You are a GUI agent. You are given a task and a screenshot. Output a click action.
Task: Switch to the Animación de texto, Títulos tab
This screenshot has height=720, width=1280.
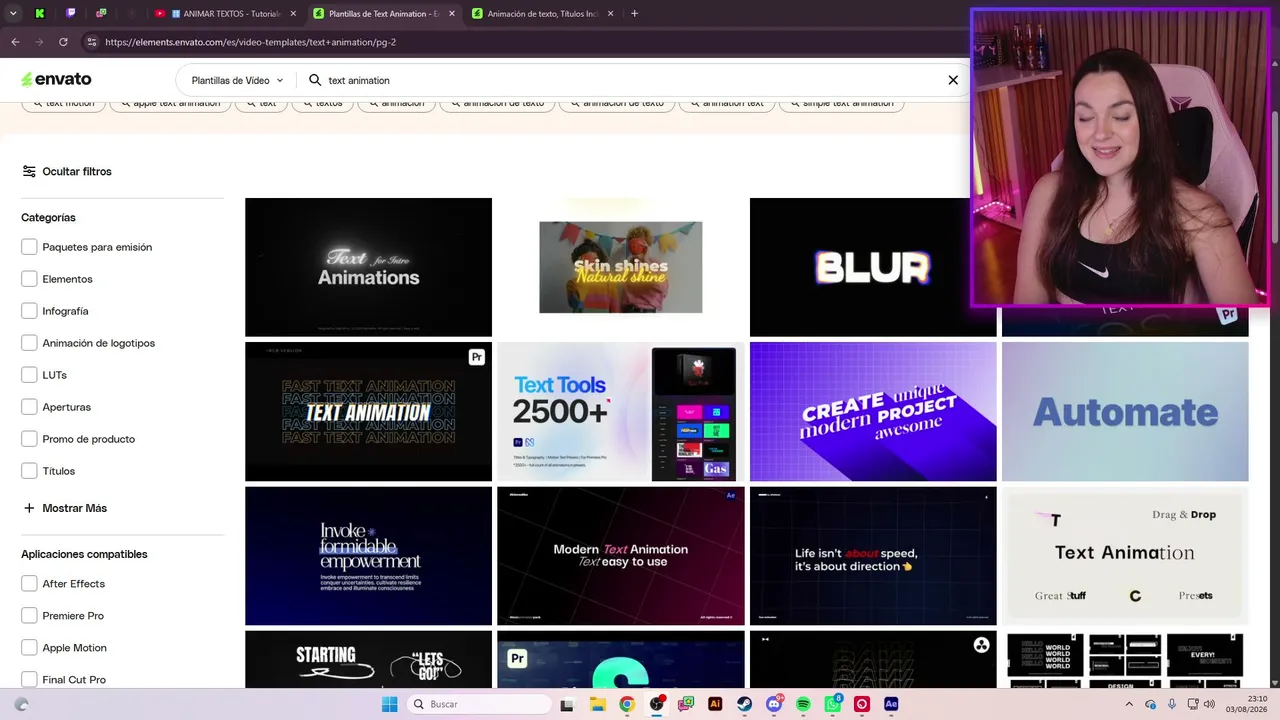tap(542, 13)
